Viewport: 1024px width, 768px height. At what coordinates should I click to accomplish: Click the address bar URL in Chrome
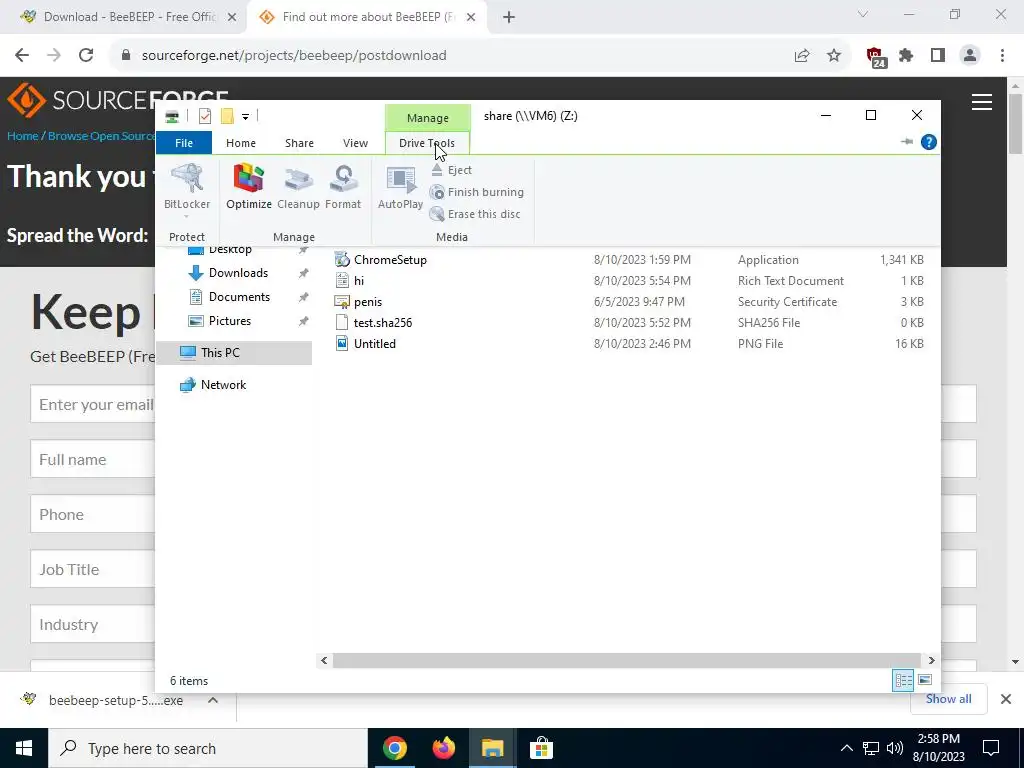pos(294,56)
